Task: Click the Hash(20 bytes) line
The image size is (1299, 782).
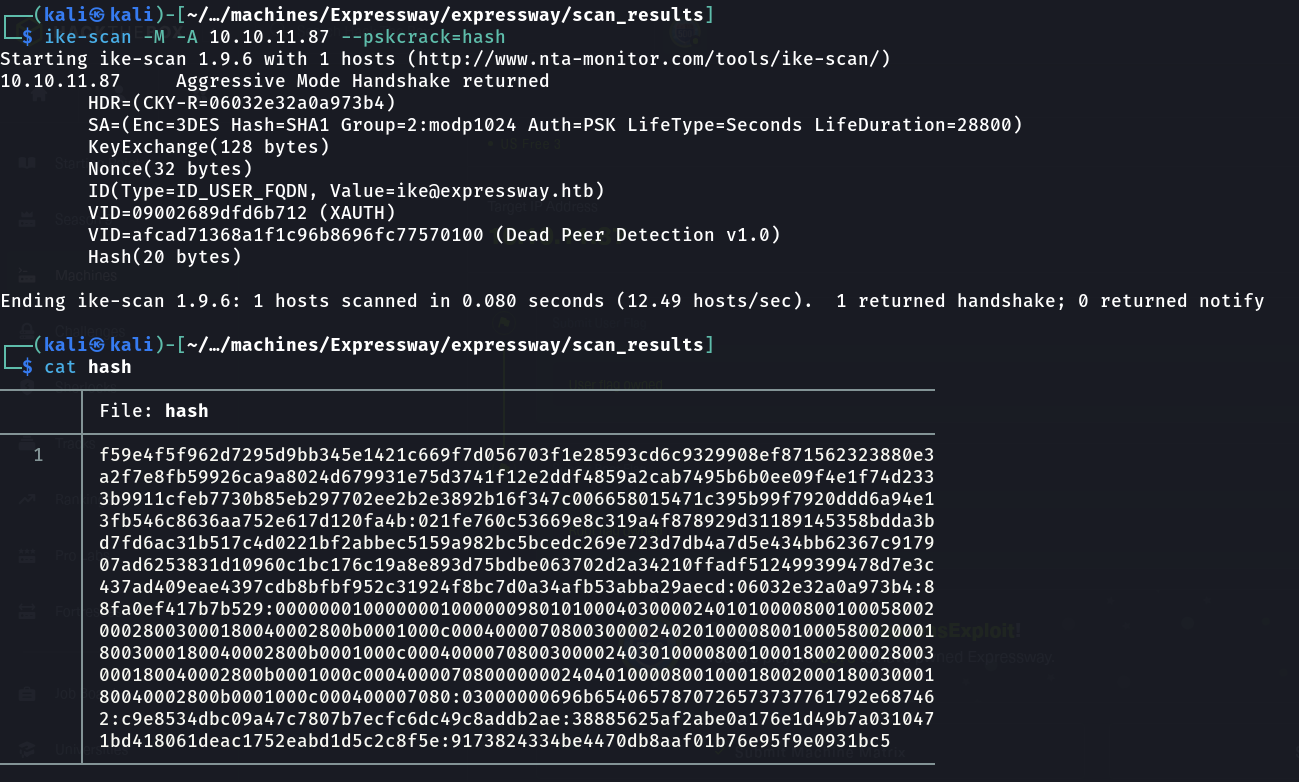Action: click(x=165, y=257)
